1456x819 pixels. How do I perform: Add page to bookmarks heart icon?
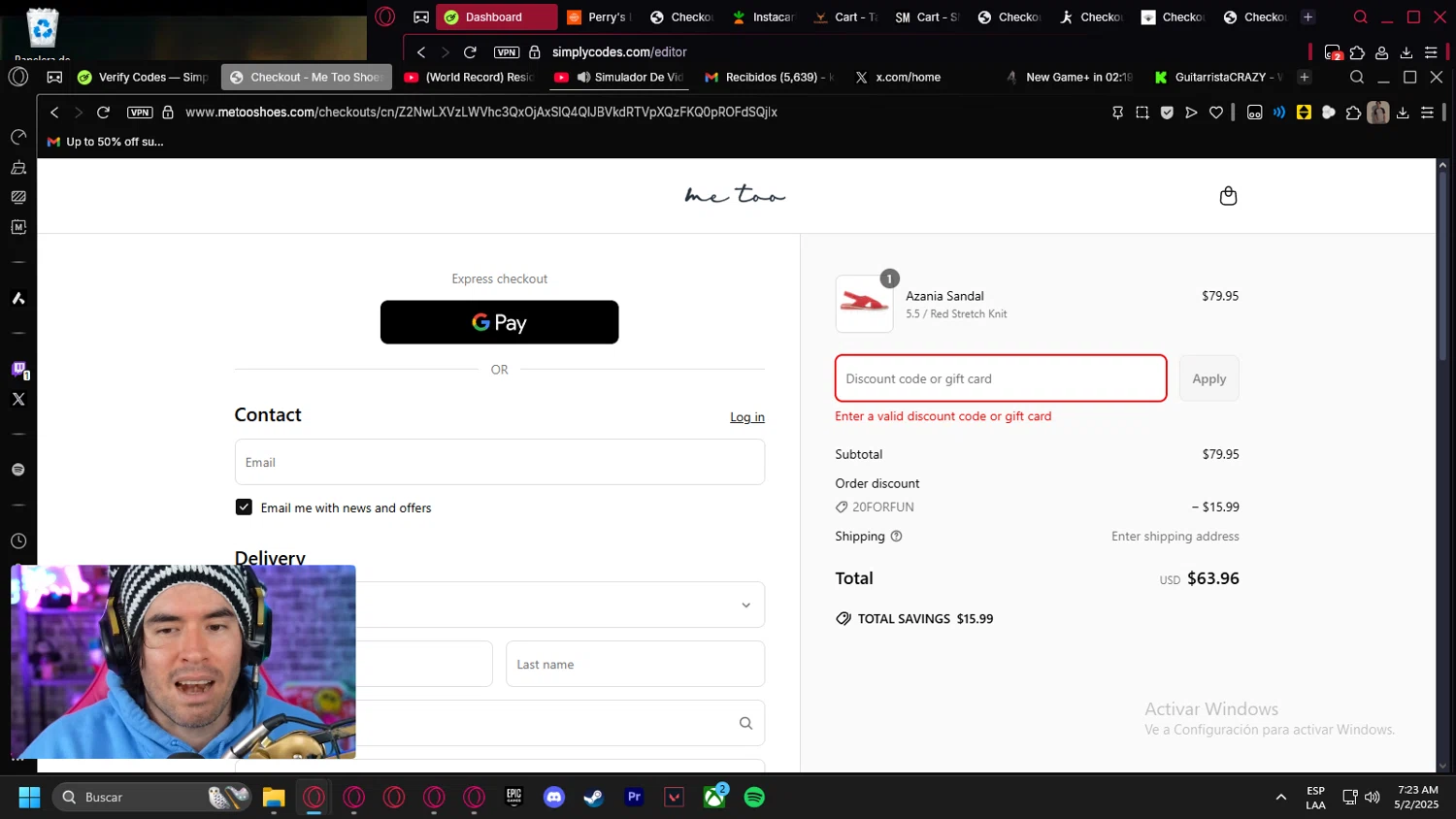pos(1216,113)
